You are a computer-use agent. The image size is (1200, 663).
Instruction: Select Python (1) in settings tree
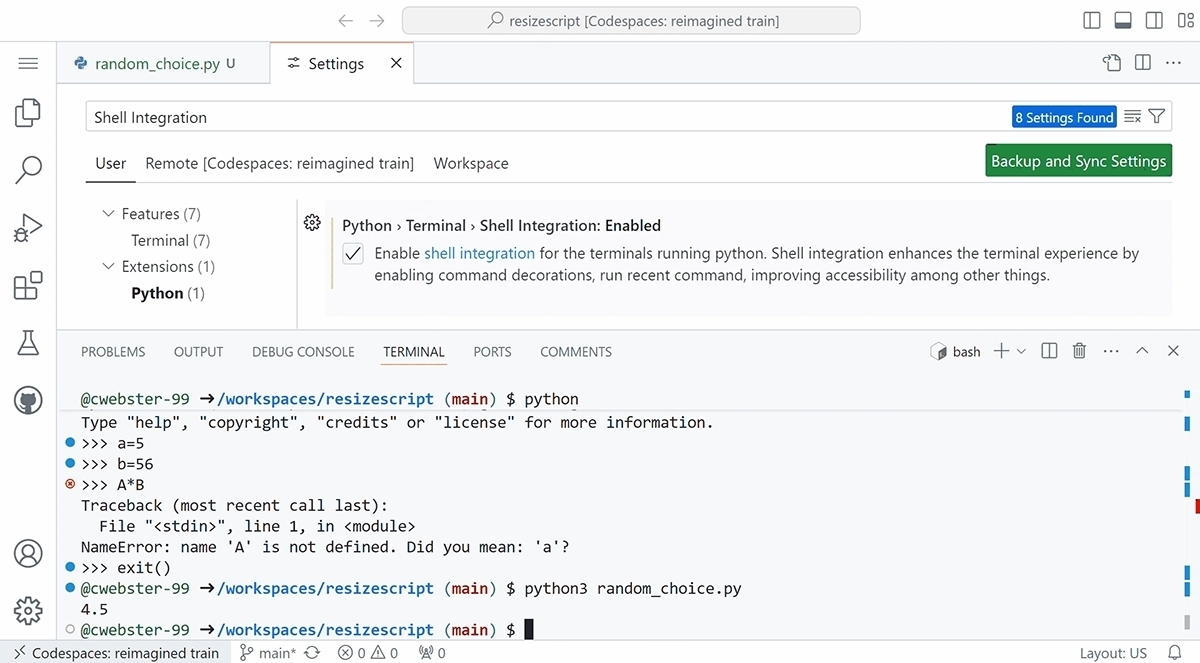[168, 293]
